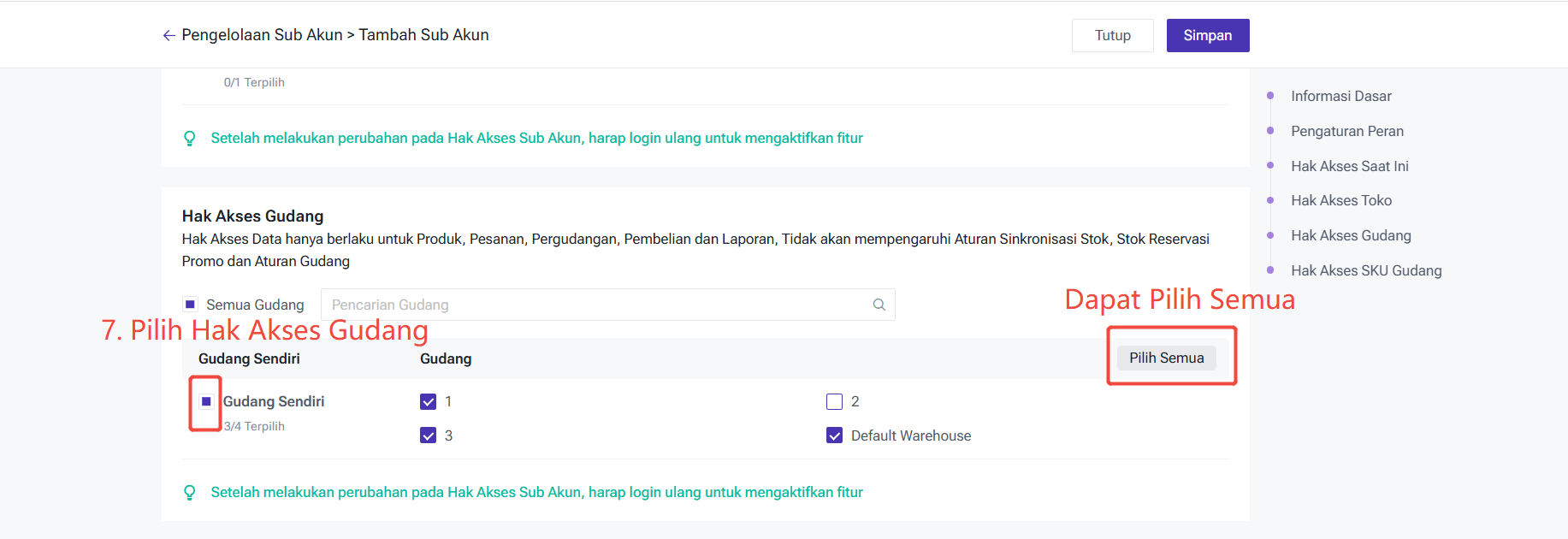Uncheck warehouse 3 checkbox
This screenshot has height=539, width=1568.
pyautogui.click(x=429, y=435)
